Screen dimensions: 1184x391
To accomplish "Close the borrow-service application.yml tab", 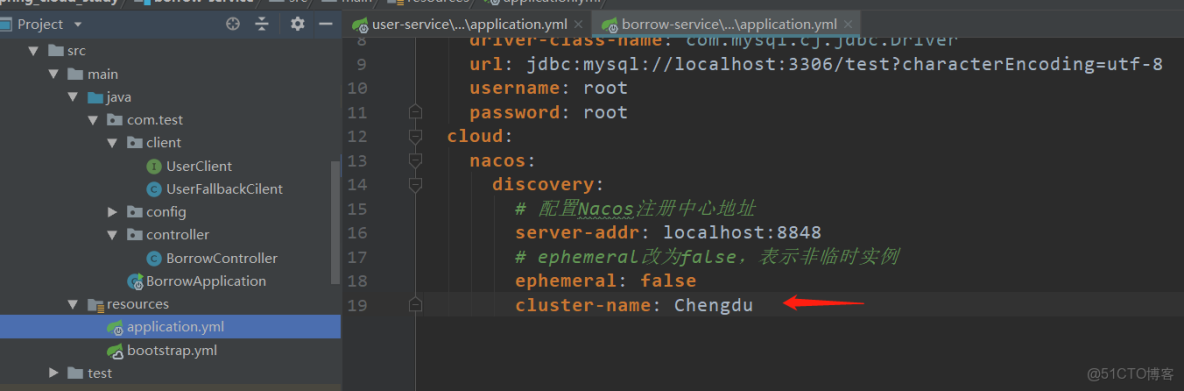I will click(848, 25).
